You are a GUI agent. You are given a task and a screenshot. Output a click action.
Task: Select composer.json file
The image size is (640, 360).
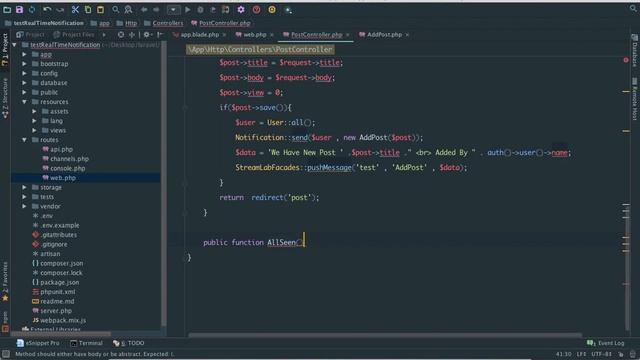coord(61,263)
